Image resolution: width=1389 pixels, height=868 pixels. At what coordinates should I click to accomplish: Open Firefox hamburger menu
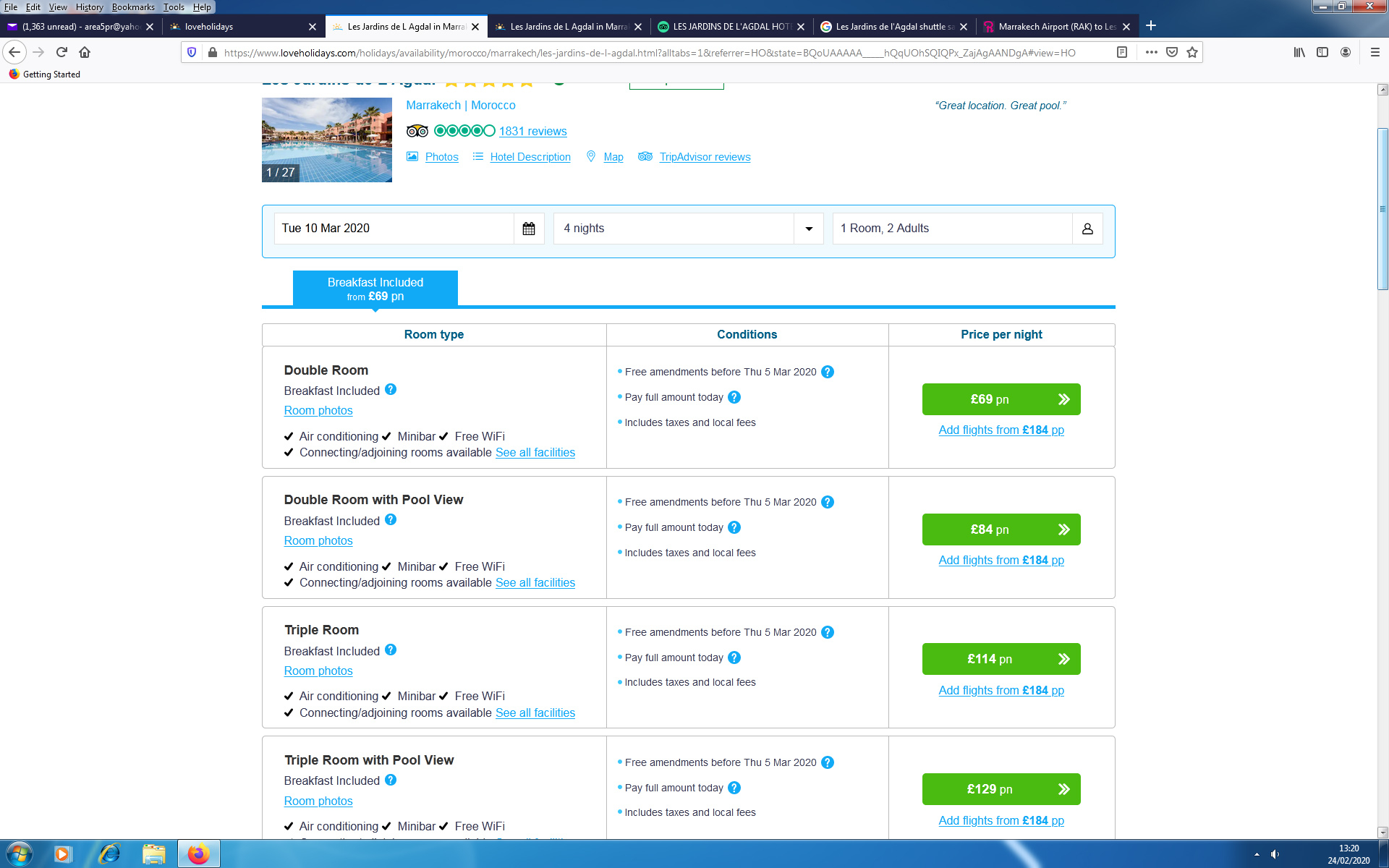(x=1375, y=52)
